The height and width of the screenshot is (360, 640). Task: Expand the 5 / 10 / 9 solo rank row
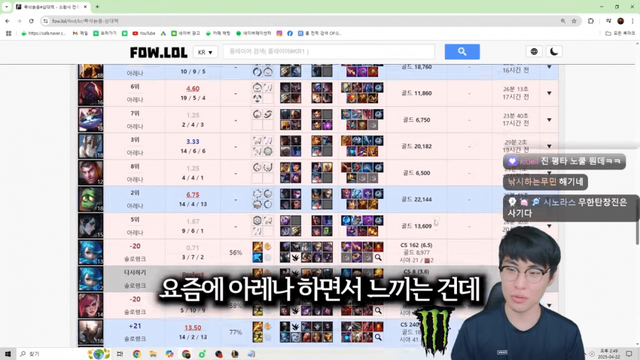click(549, 305)
